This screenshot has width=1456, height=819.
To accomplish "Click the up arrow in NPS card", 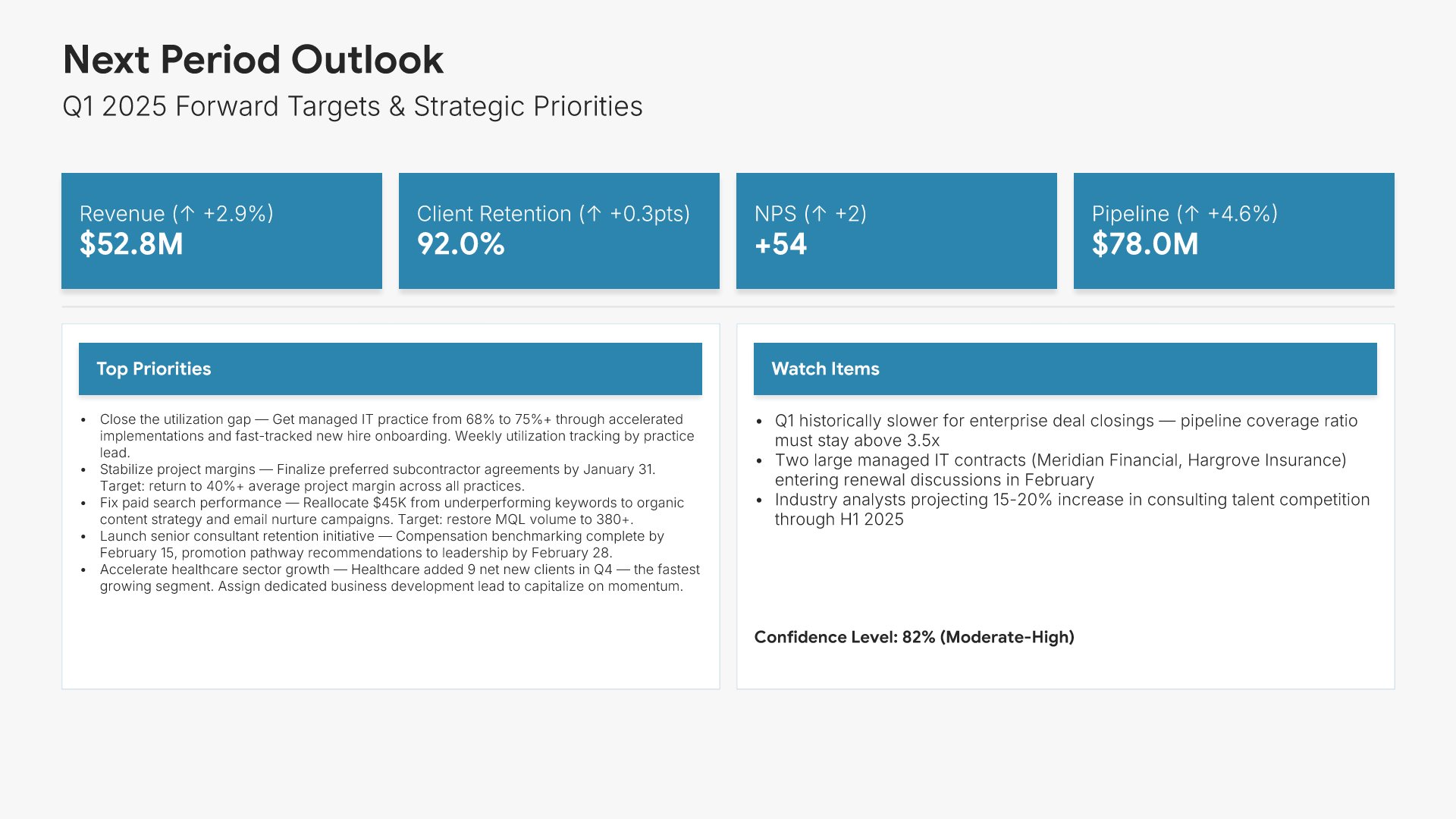I will tap(819, 214).
